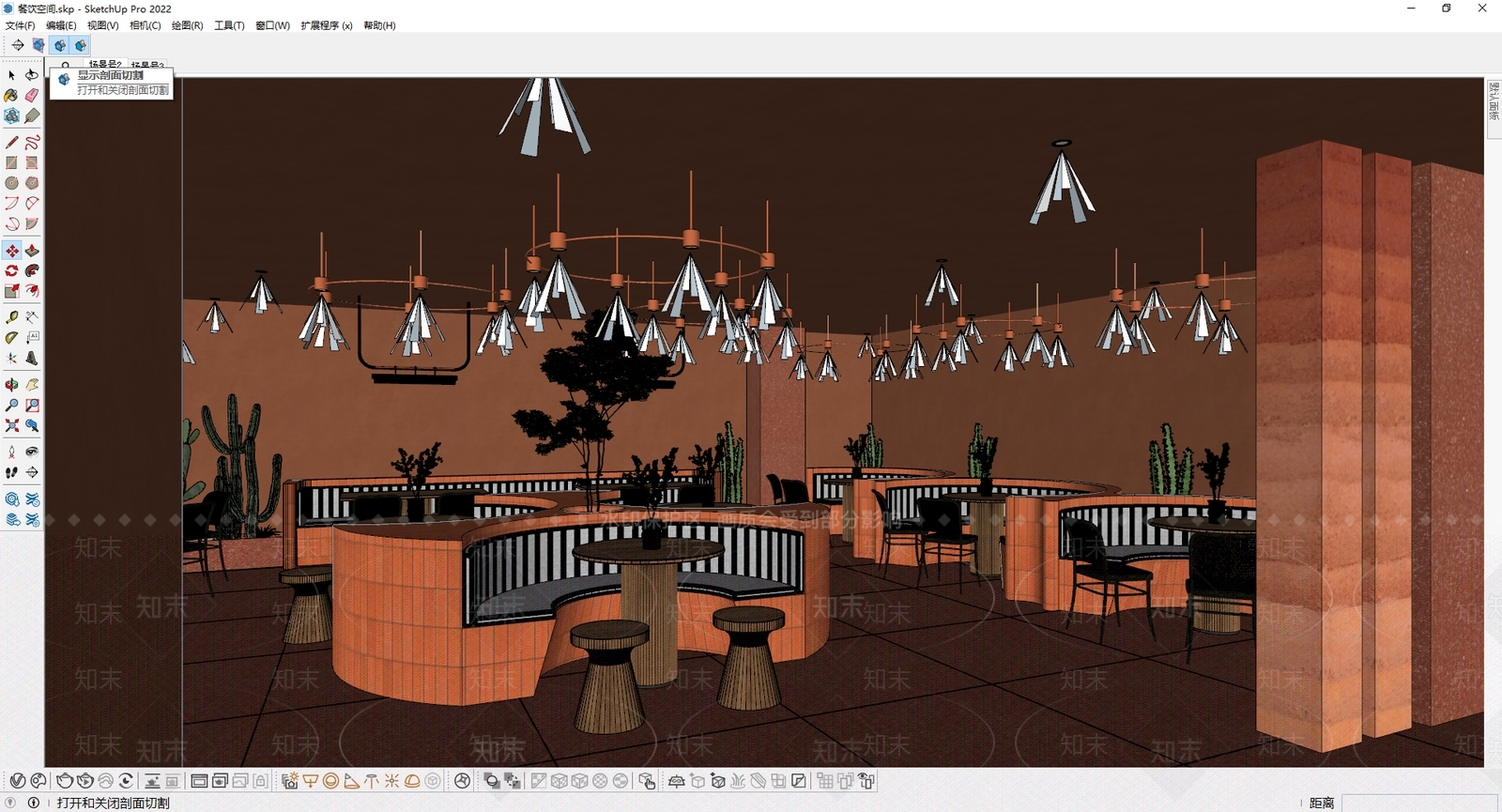Choose the Orbit tool
This screenshot has width=1502, height=812.
[11, 385]
